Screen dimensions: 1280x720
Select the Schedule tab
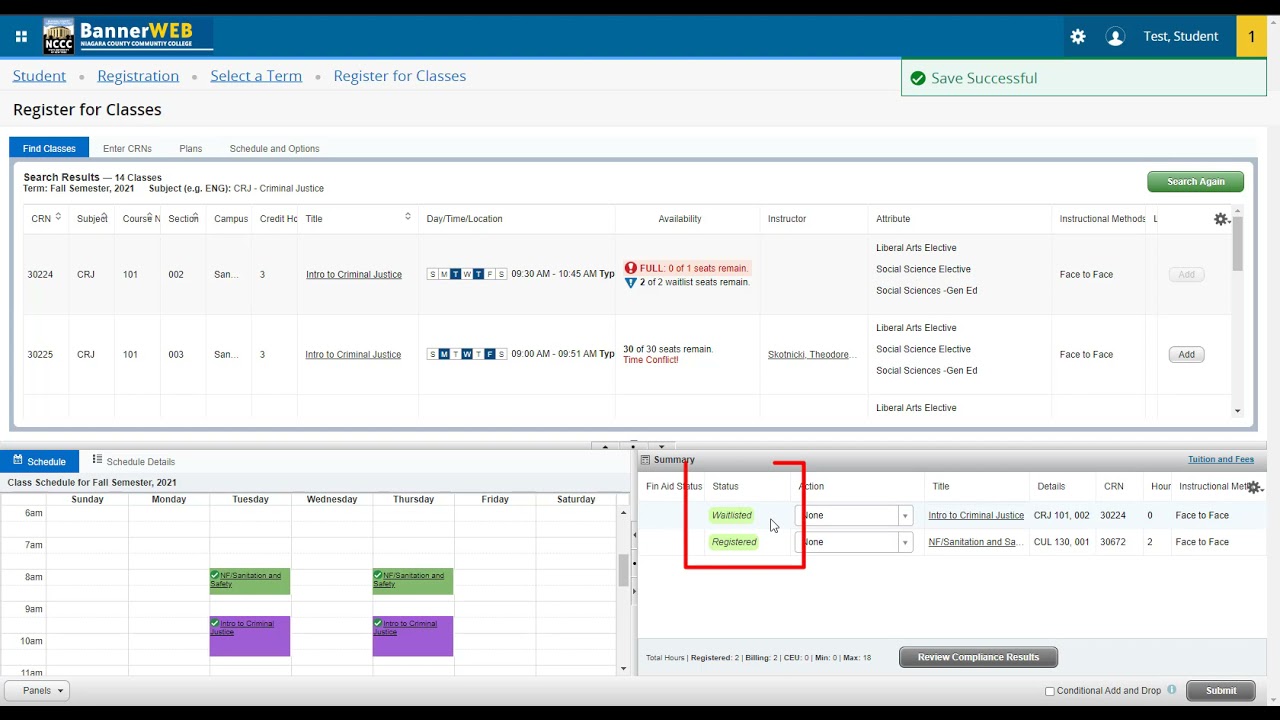[40, 461]
